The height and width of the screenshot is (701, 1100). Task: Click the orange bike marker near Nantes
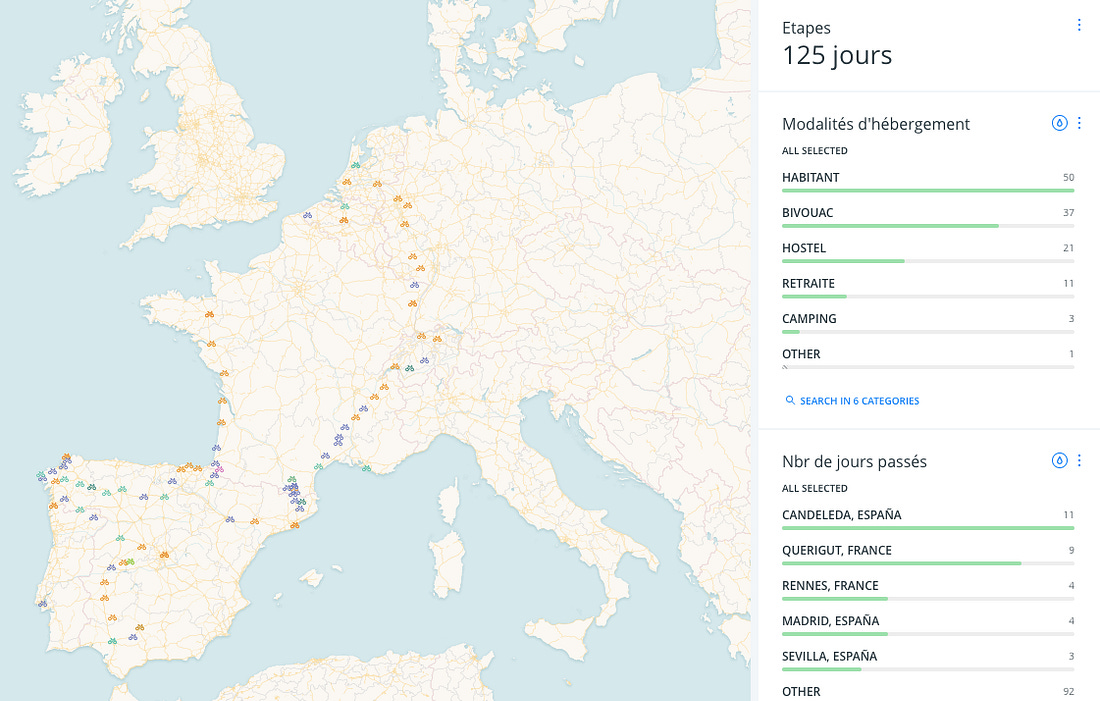pos(211,344)
